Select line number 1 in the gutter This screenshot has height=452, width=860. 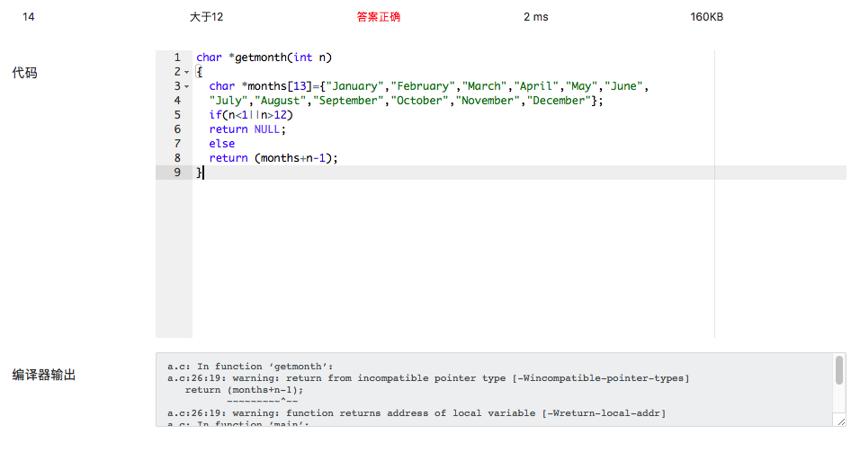tap(177, 57)
